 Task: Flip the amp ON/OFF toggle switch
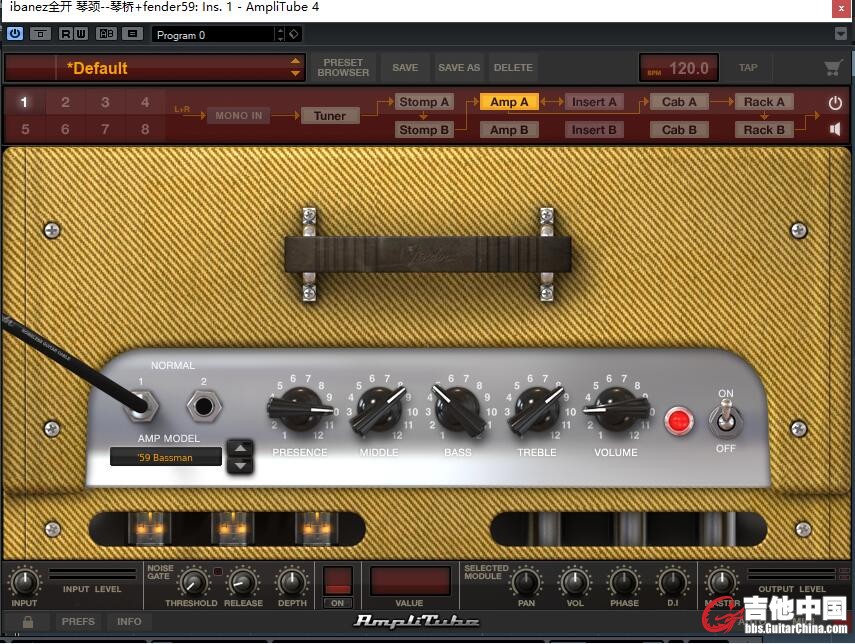[726, 420]
